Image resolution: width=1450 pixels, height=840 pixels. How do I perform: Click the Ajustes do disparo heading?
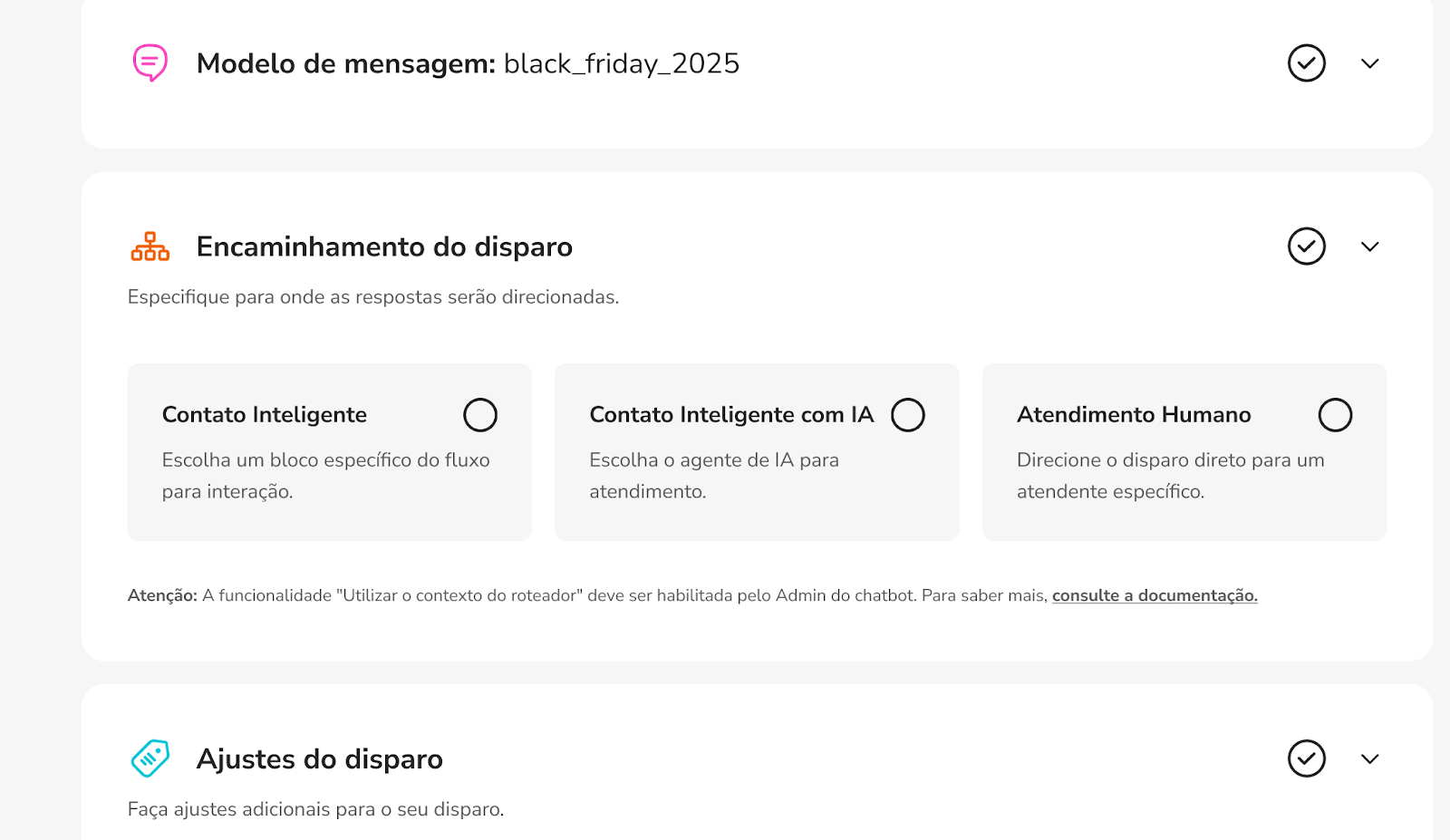[319, 758]
